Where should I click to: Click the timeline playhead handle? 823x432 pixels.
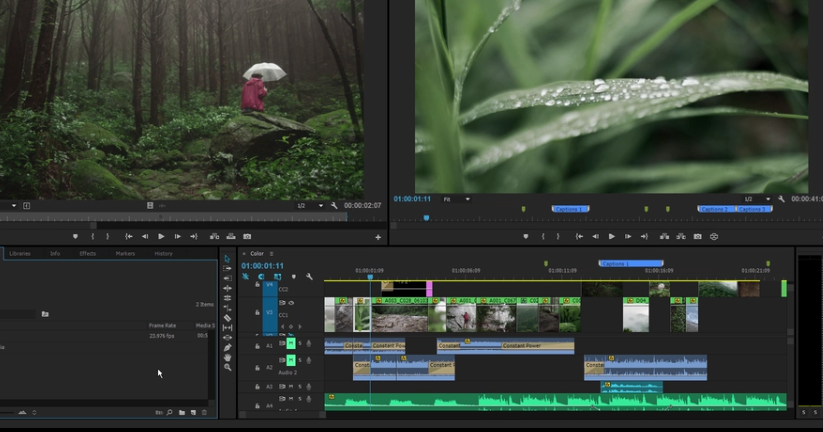coord(370,277)
